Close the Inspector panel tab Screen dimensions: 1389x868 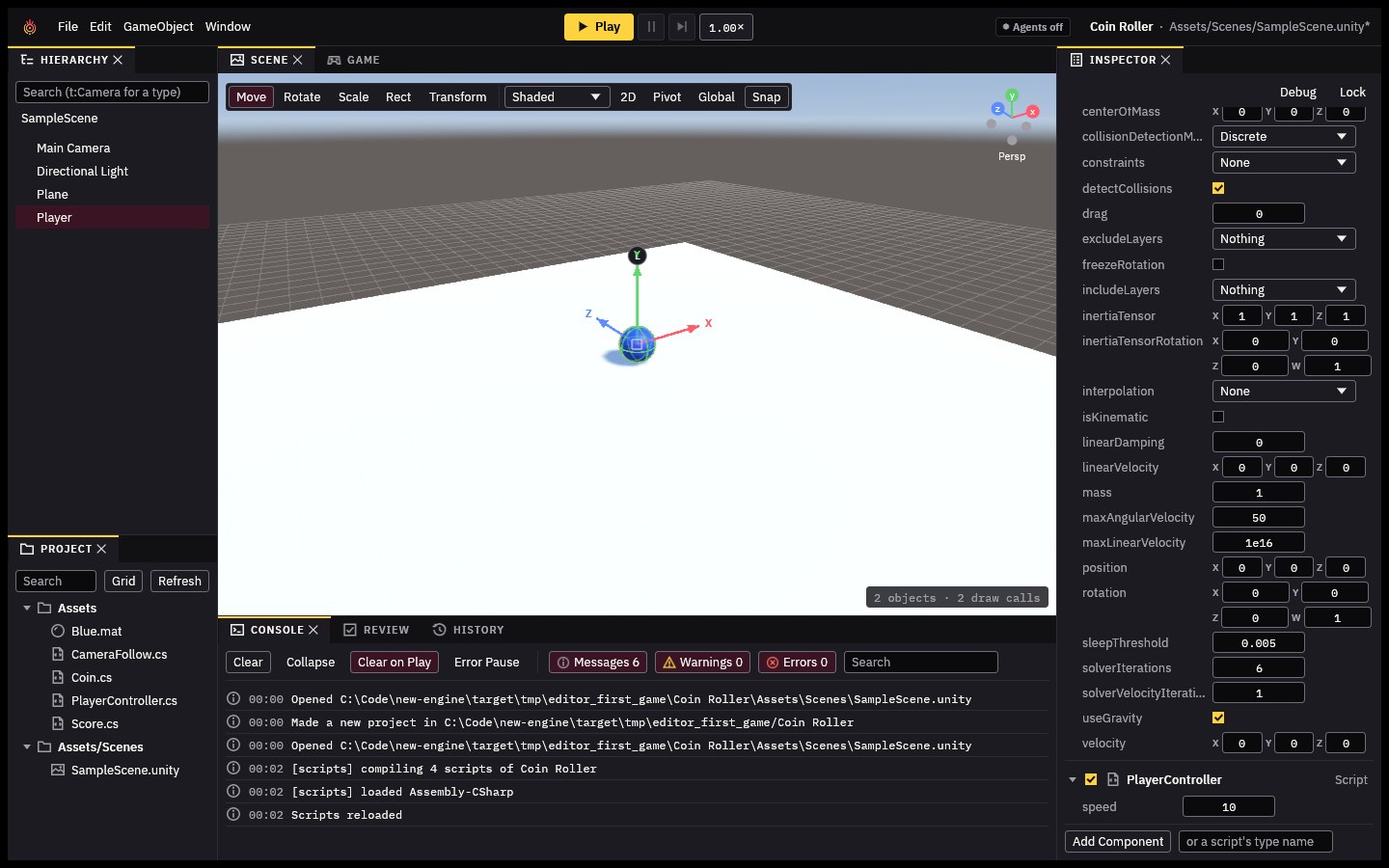point(1165,60)
